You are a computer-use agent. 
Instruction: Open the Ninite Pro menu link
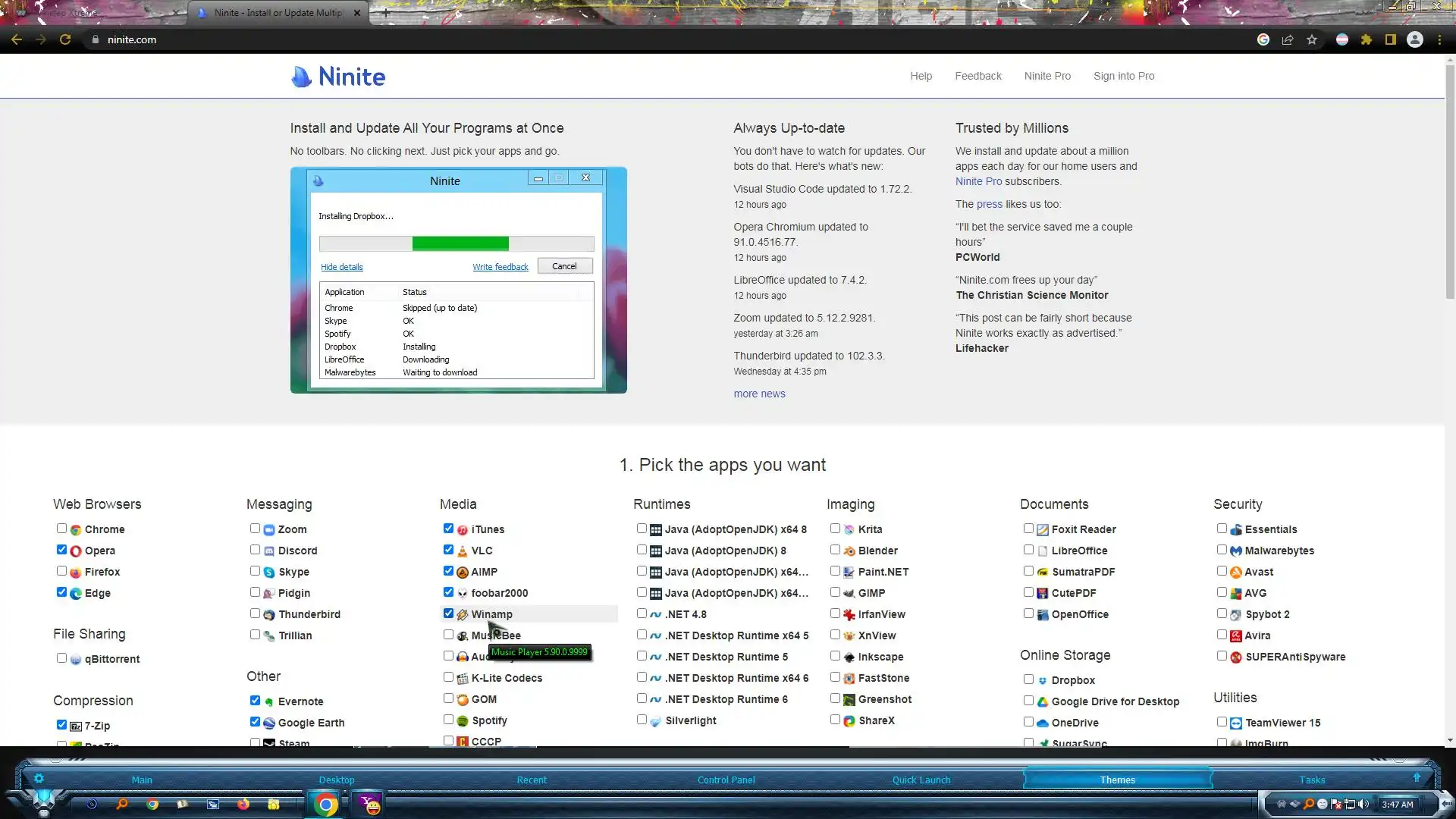1047,76
